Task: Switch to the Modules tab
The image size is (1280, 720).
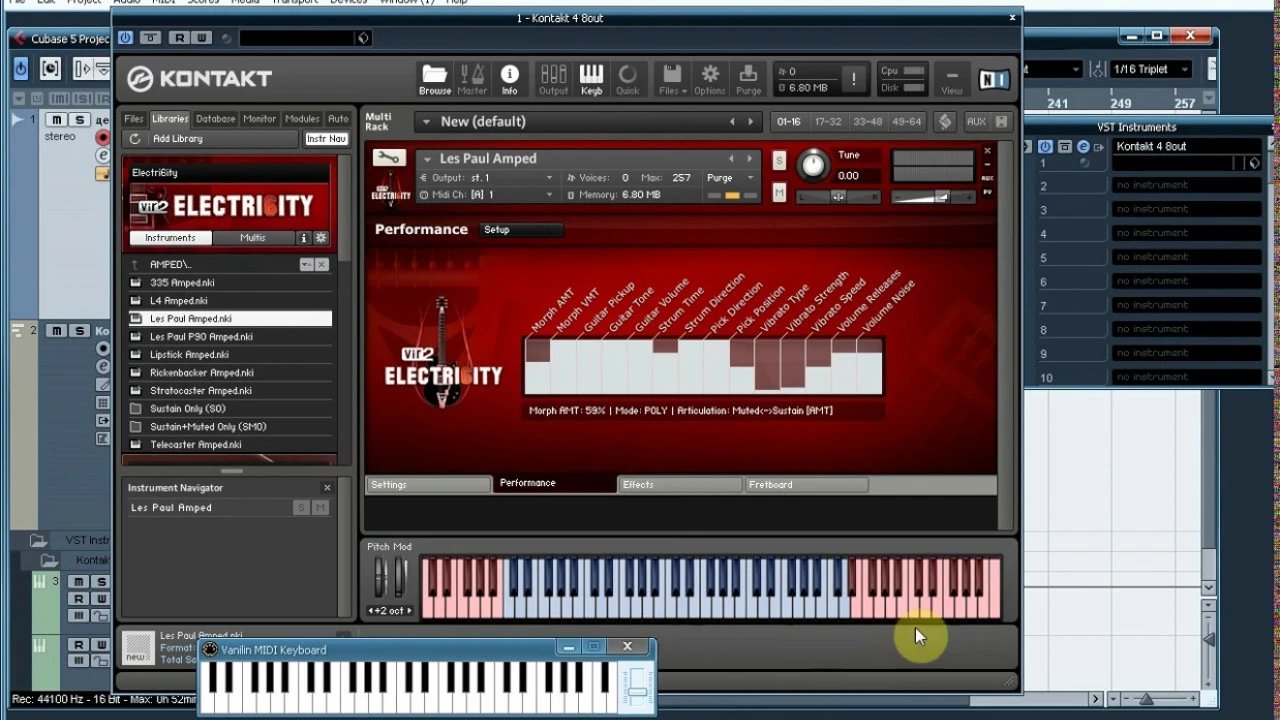Action: click(302, 119)
